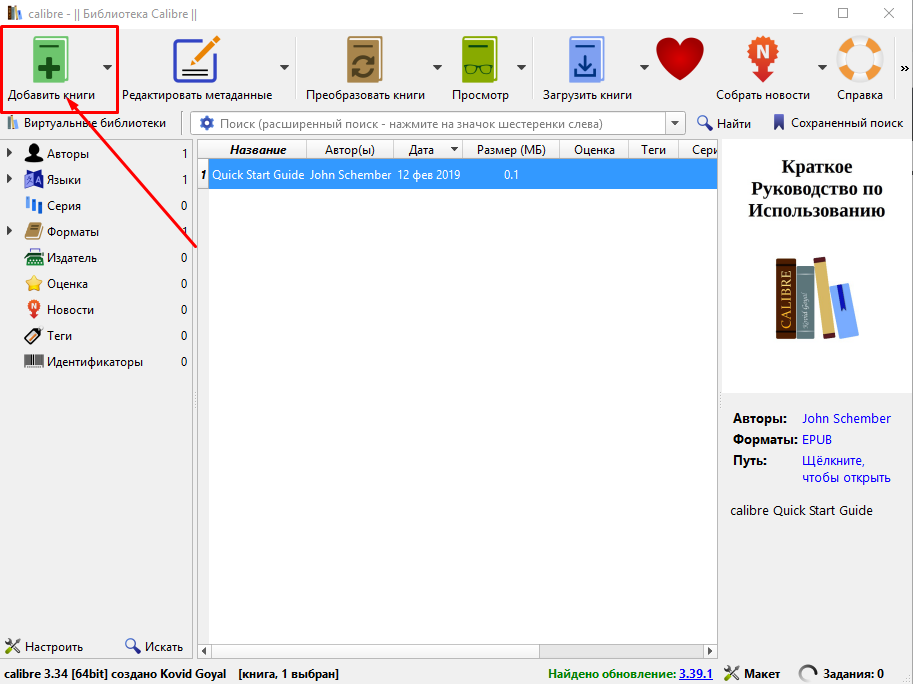Click the Fetch news icon
Image resolution: width=913 pixels, height=684 pixels.
762,60
